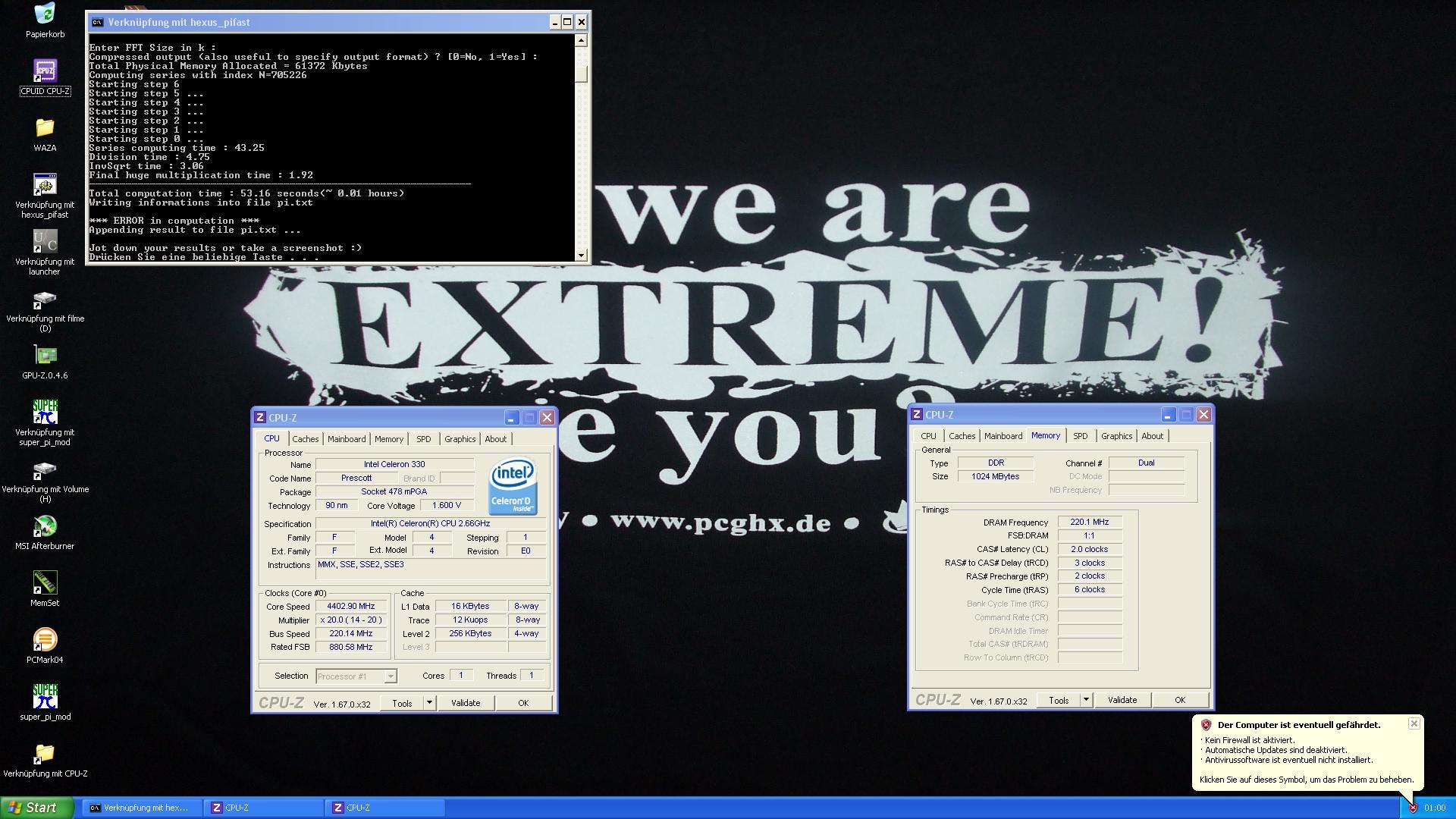Open Mainboard tab in right CPU-Z window
Viewport: 1456px width, 819px height.
pos(1003,436)
